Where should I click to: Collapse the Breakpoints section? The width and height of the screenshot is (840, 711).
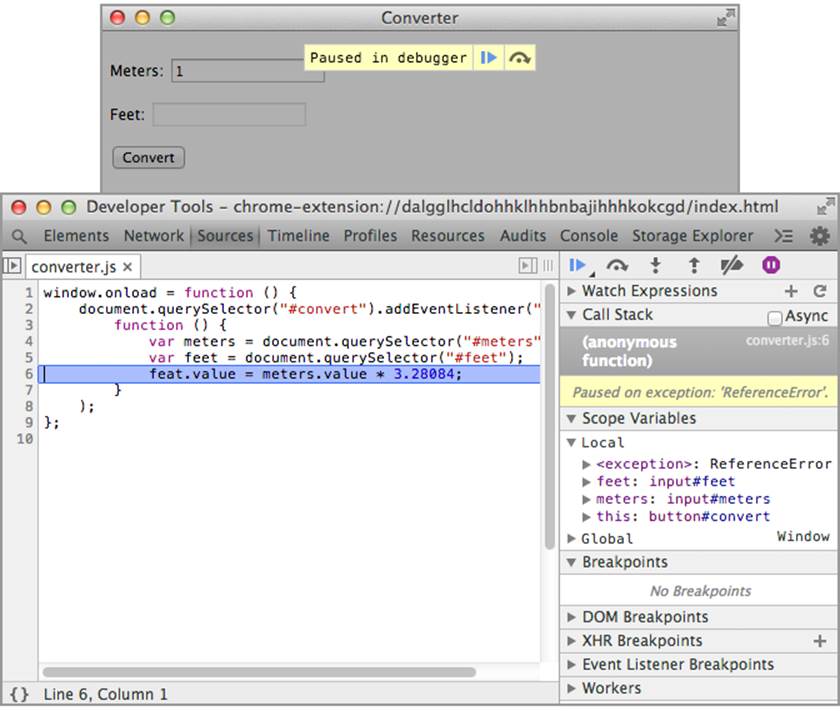pyautogui.click(x=572, y=562)
